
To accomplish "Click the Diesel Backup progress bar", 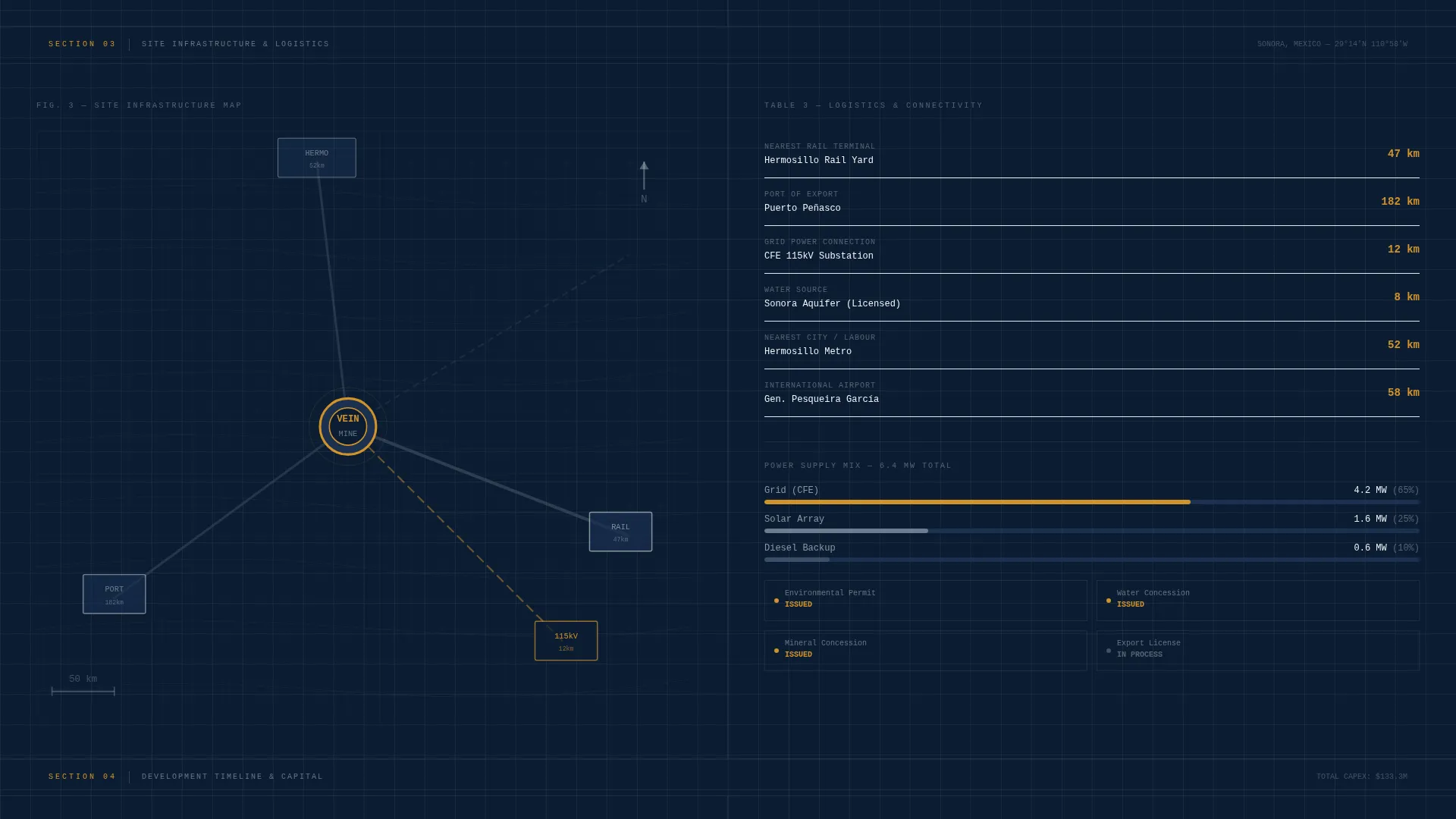I will click(1092, 560).
